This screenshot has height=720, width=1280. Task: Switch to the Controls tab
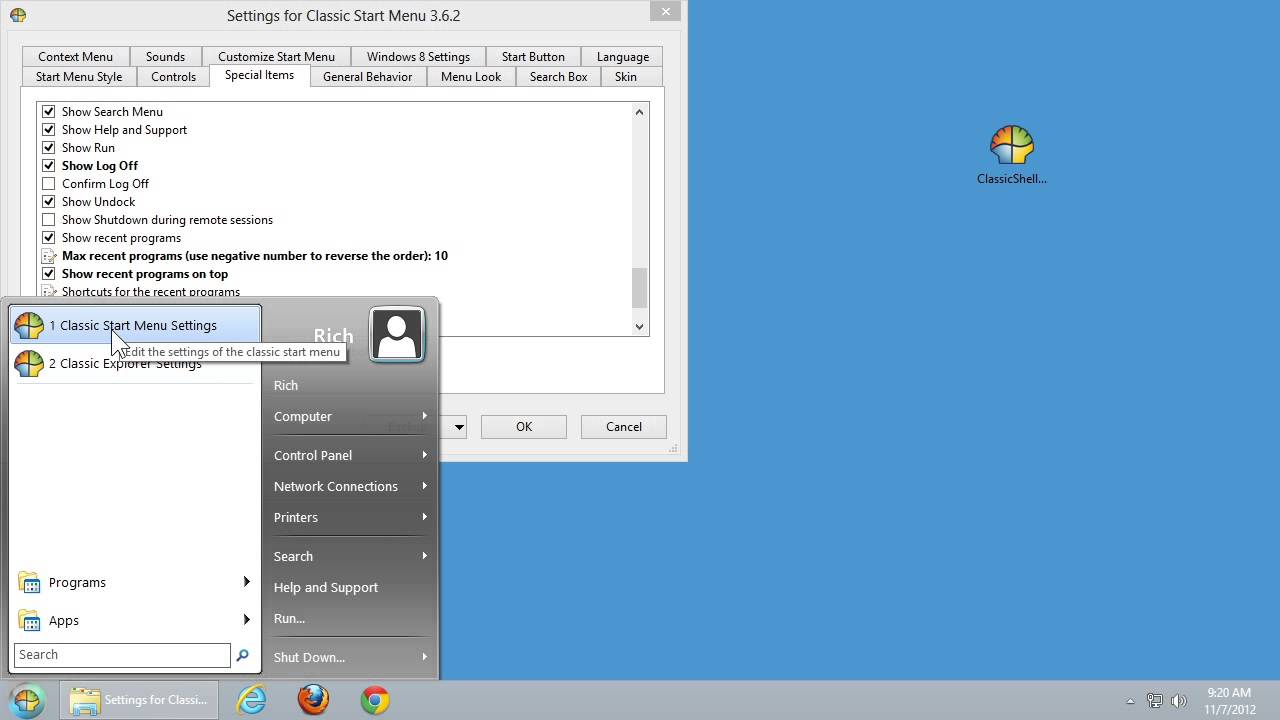173,77
